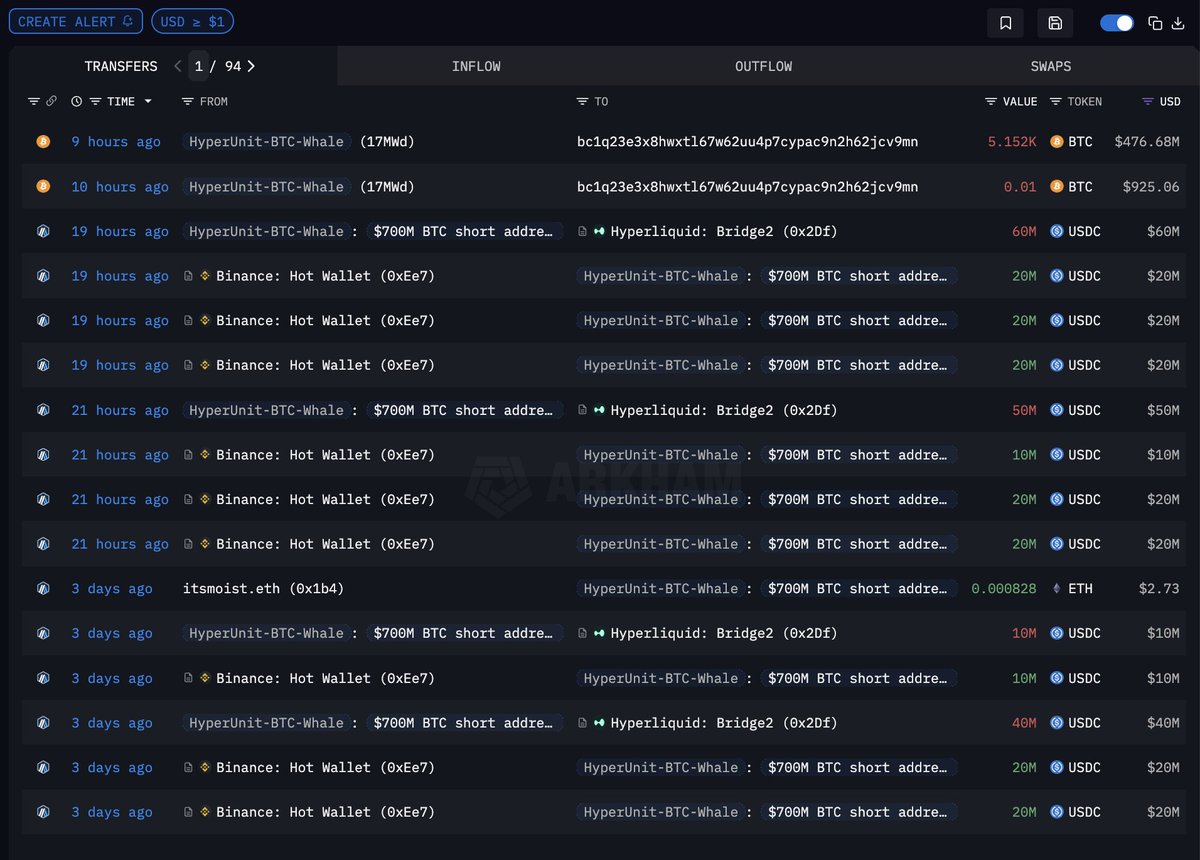Go to previous page of transfers
This screenshot has height=860, width=1200.
tap(177, 66)
